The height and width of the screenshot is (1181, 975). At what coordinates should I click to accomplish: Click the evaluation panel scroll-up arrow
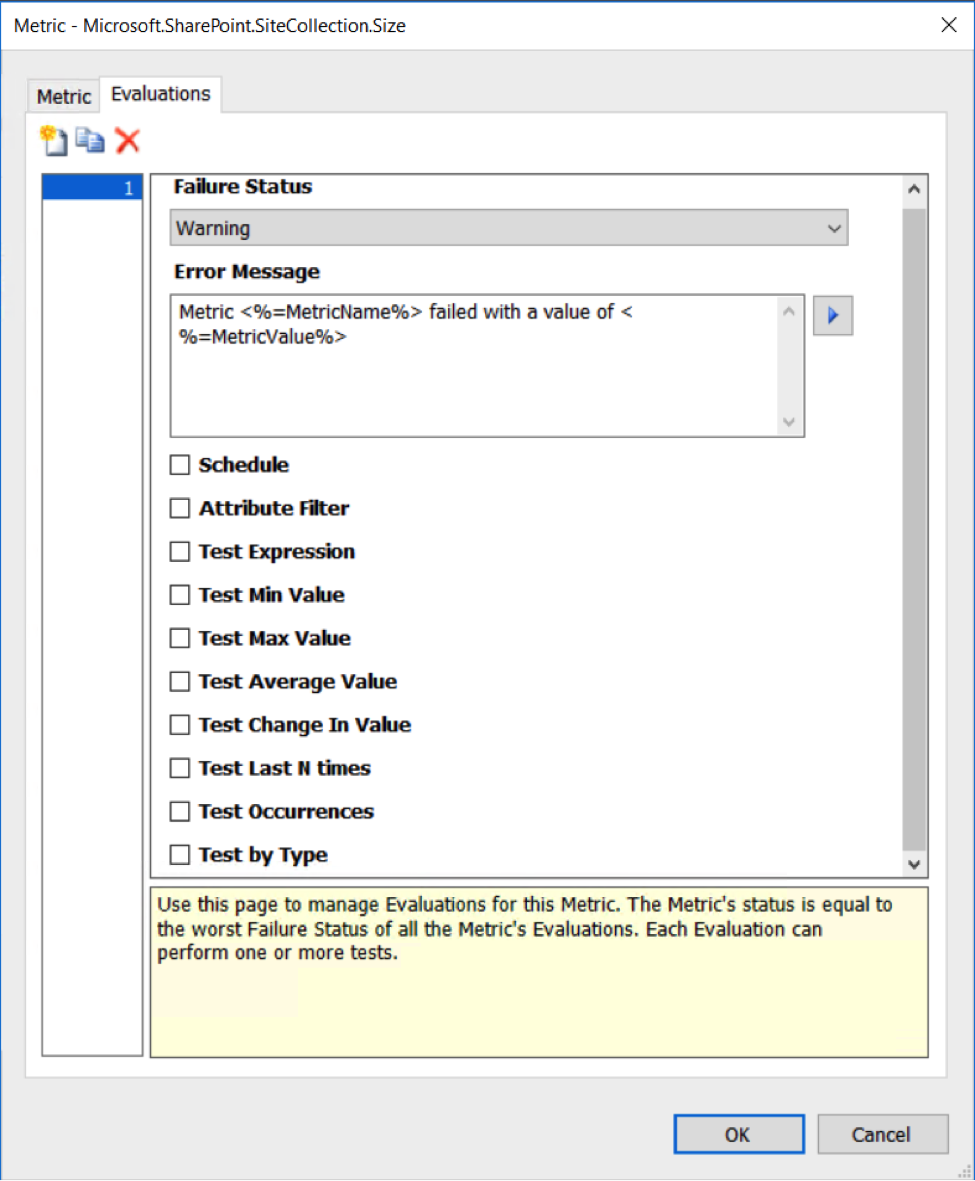click(914, 189)
